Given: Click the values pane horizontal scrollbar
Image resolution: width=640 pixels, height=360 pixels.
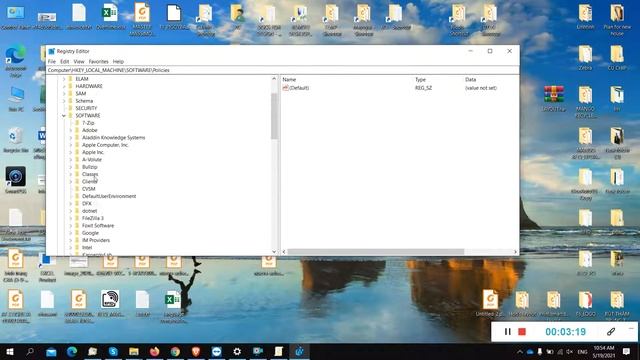Looking at the screenshot, I should pyautogui.click(x=376, y=252).
